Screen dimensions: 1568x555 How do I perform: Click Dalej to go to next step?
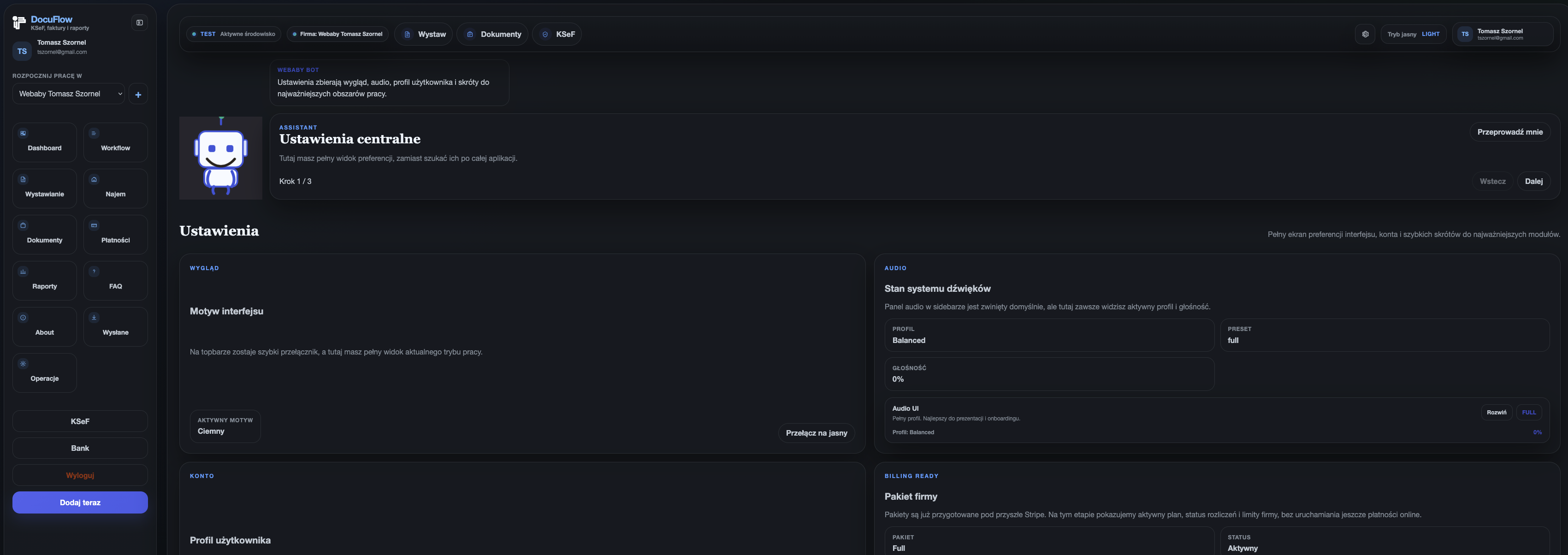point(1533,181)
